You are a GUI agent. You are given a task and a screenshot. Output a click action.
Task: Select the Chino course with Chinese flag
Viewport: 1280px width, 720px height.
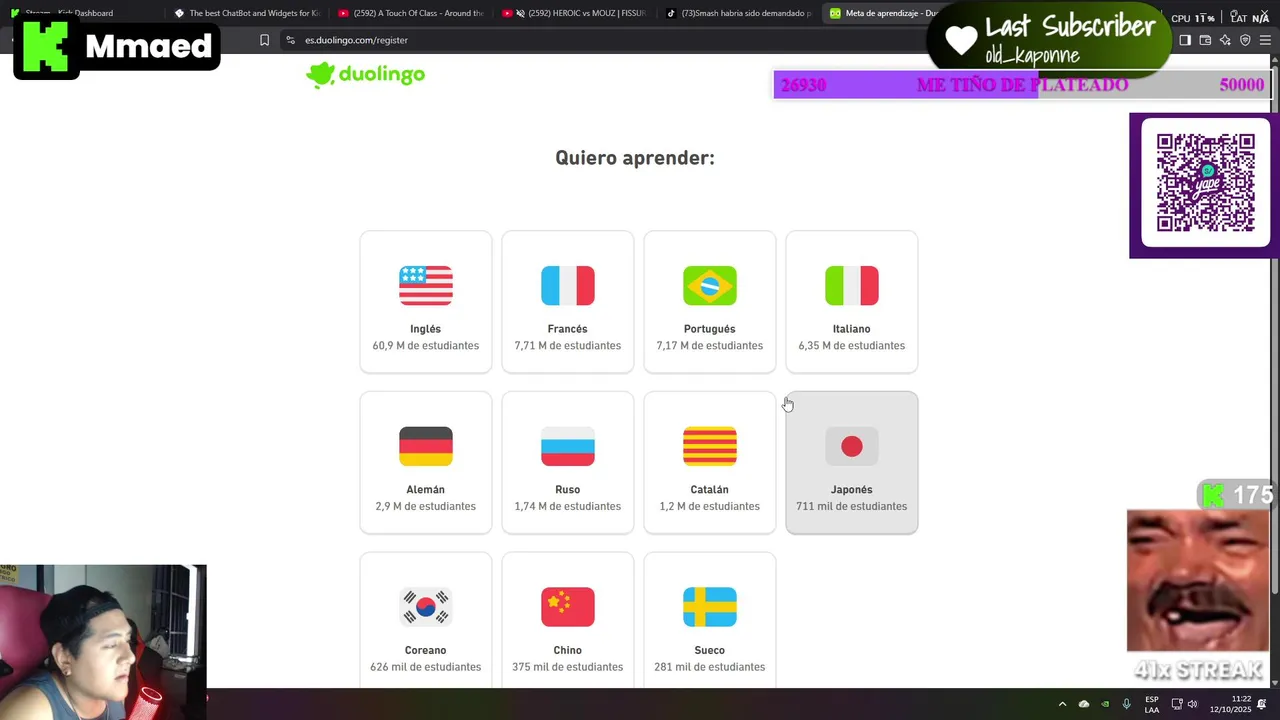click(x=568, y=620)
